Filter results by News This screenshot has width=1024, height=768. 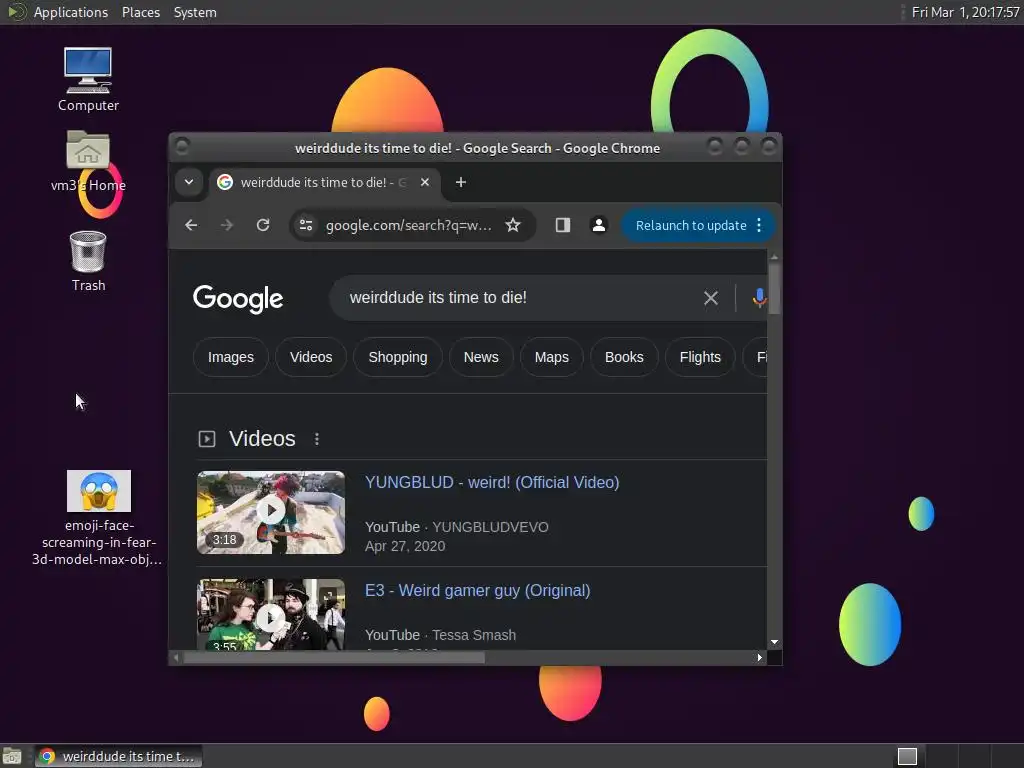tap(481, 357)
